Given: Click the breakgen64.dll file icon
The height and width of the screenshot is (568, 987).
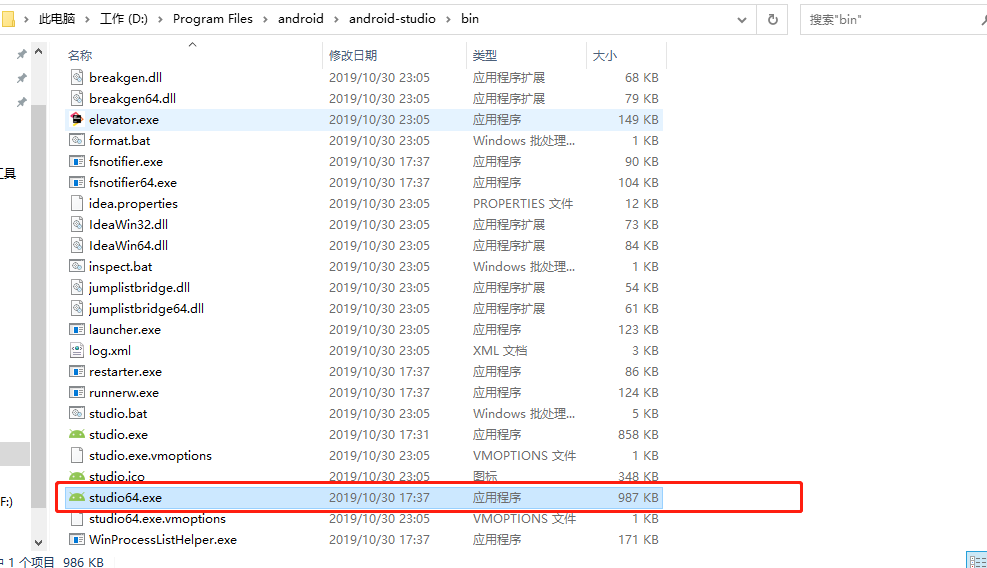Looking at the screenshot, I should pos(77,98).
